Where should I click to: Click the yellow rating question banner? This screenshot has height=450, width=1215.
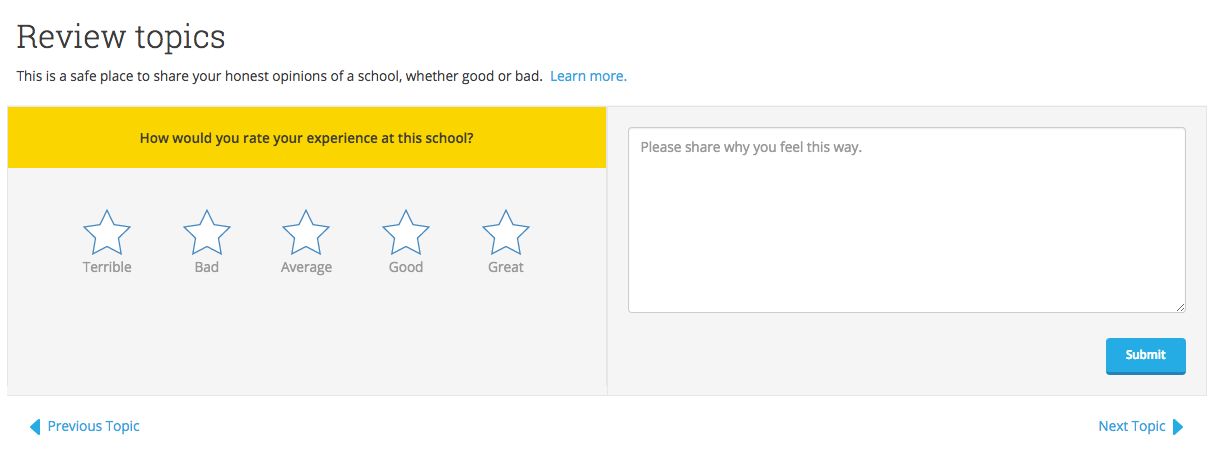[x=307, y=138]
